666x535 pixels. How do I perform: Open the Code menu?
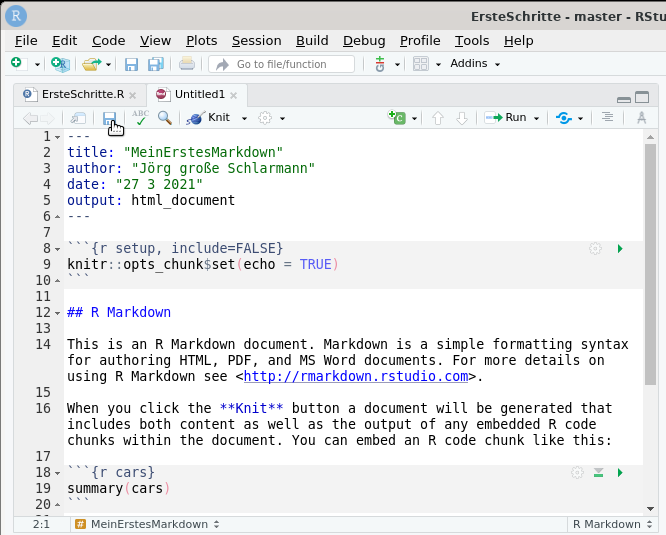109,41
